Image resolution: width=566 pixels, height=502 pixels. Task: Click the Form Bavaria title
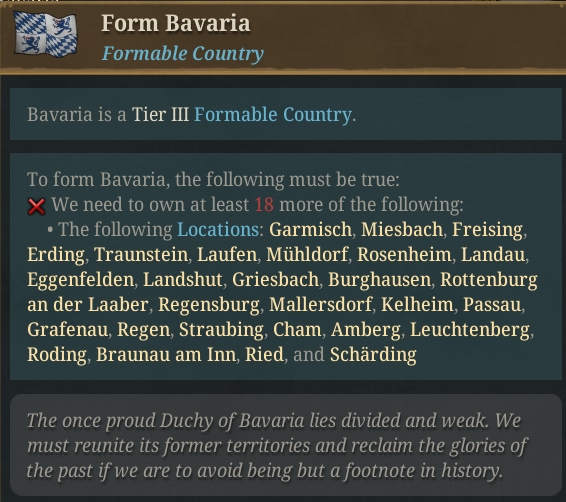(x=175, y=23)
